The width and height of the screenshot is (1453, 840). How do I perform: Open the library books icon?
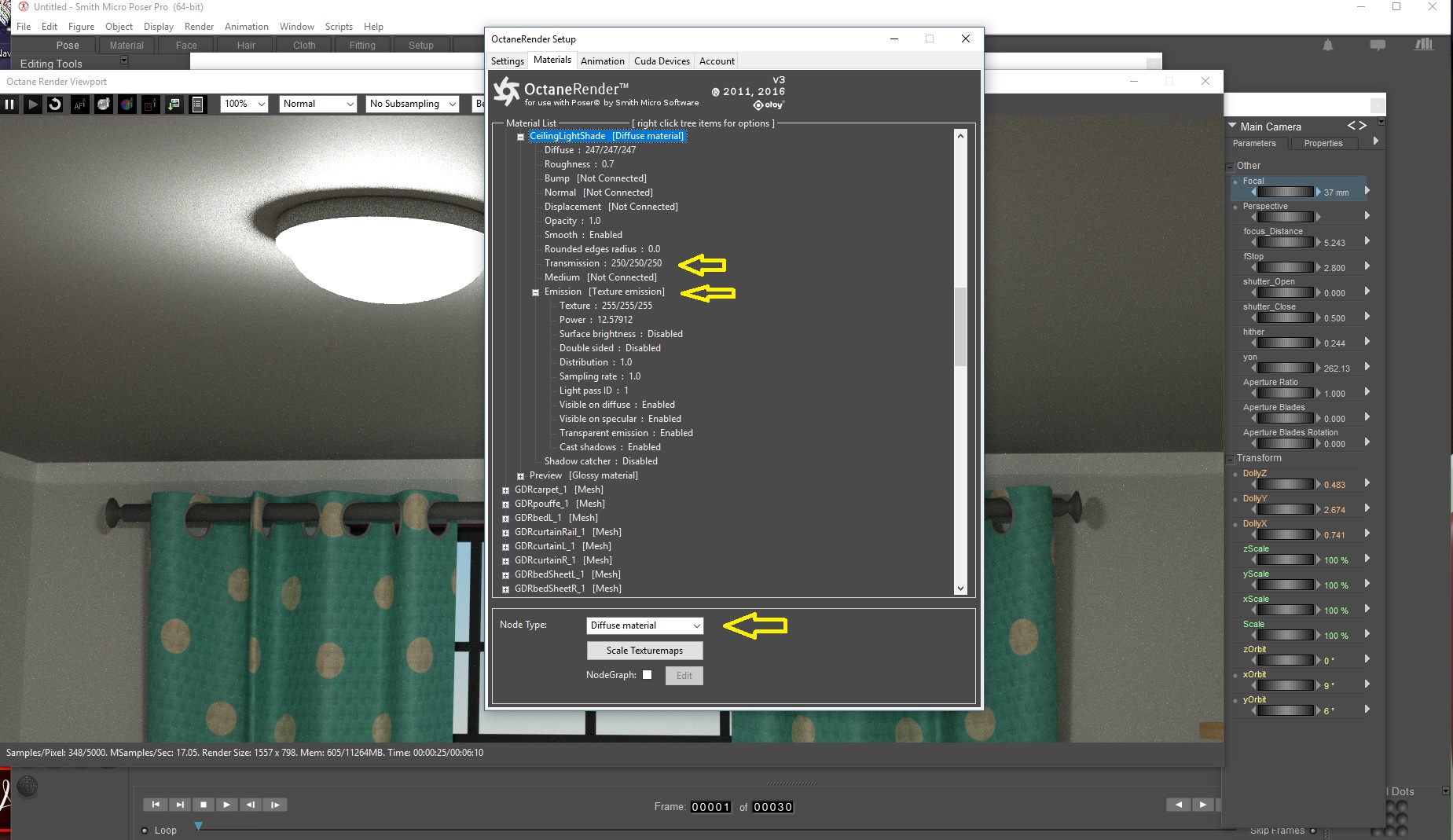[x=1424, y=45]
